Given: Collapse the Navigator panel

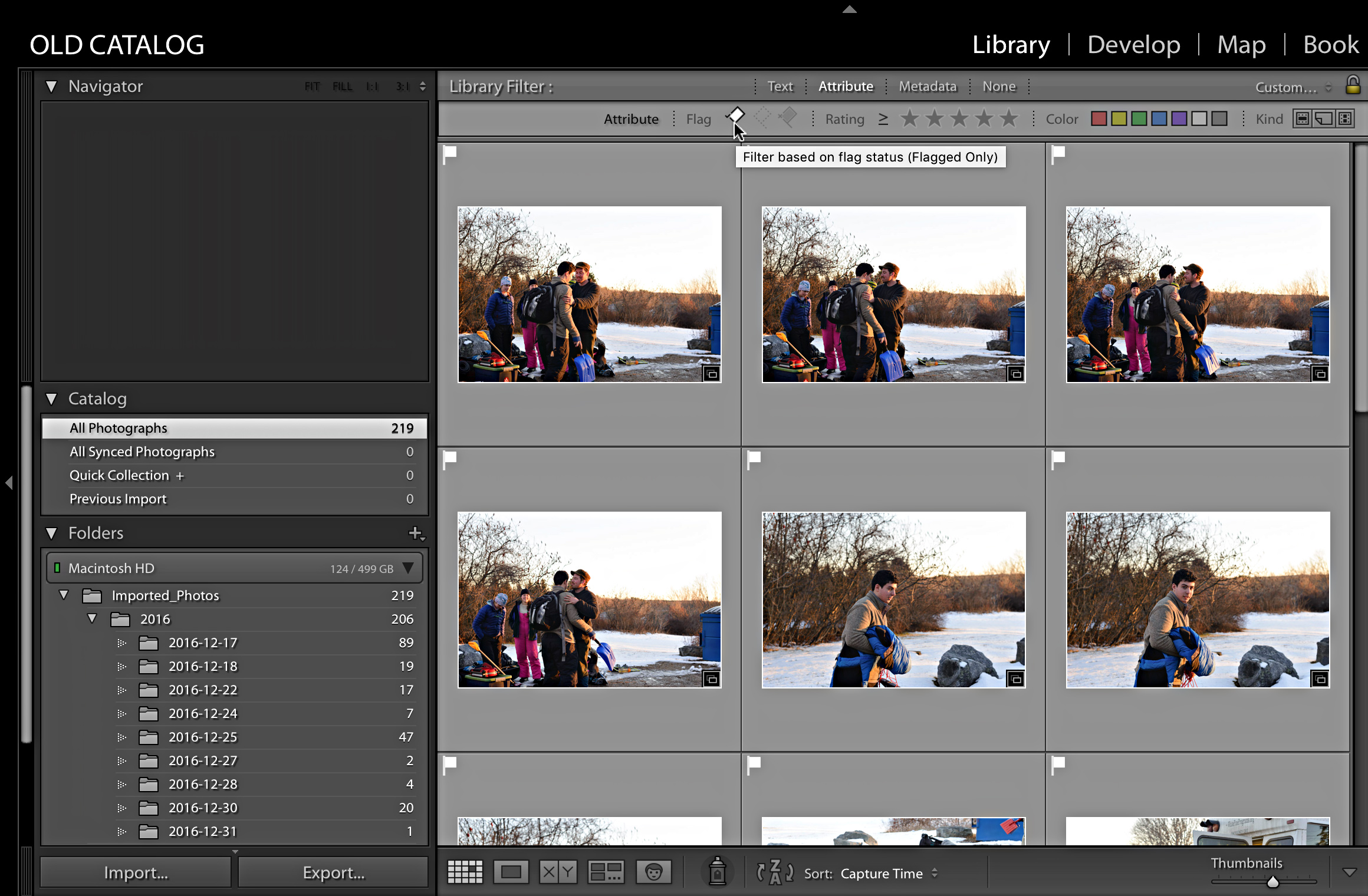Looking at the screenshot, I should [52, 86].
